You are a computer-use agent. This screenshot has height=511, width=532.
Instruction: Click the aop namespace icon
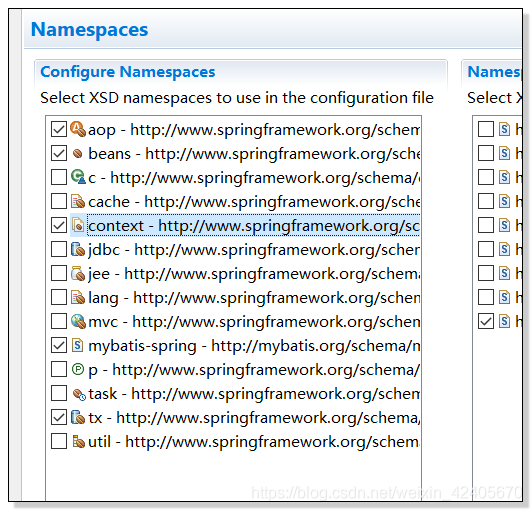point(78,129)
